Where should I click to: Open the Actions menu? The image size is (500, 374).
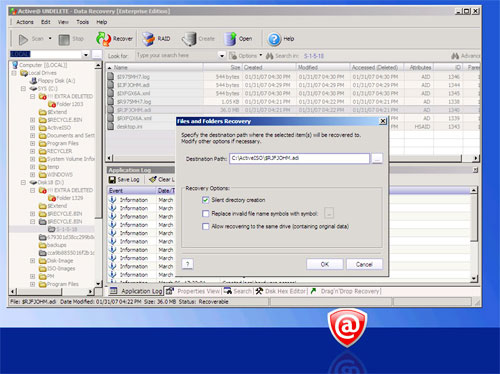point(25,22)
